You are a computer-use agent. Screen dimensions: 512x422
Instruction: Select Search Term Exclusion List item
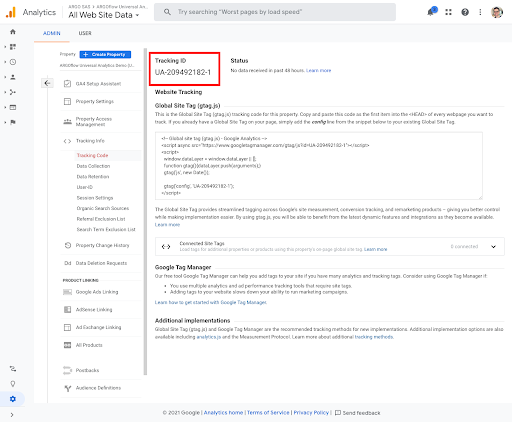coord(106,230)
